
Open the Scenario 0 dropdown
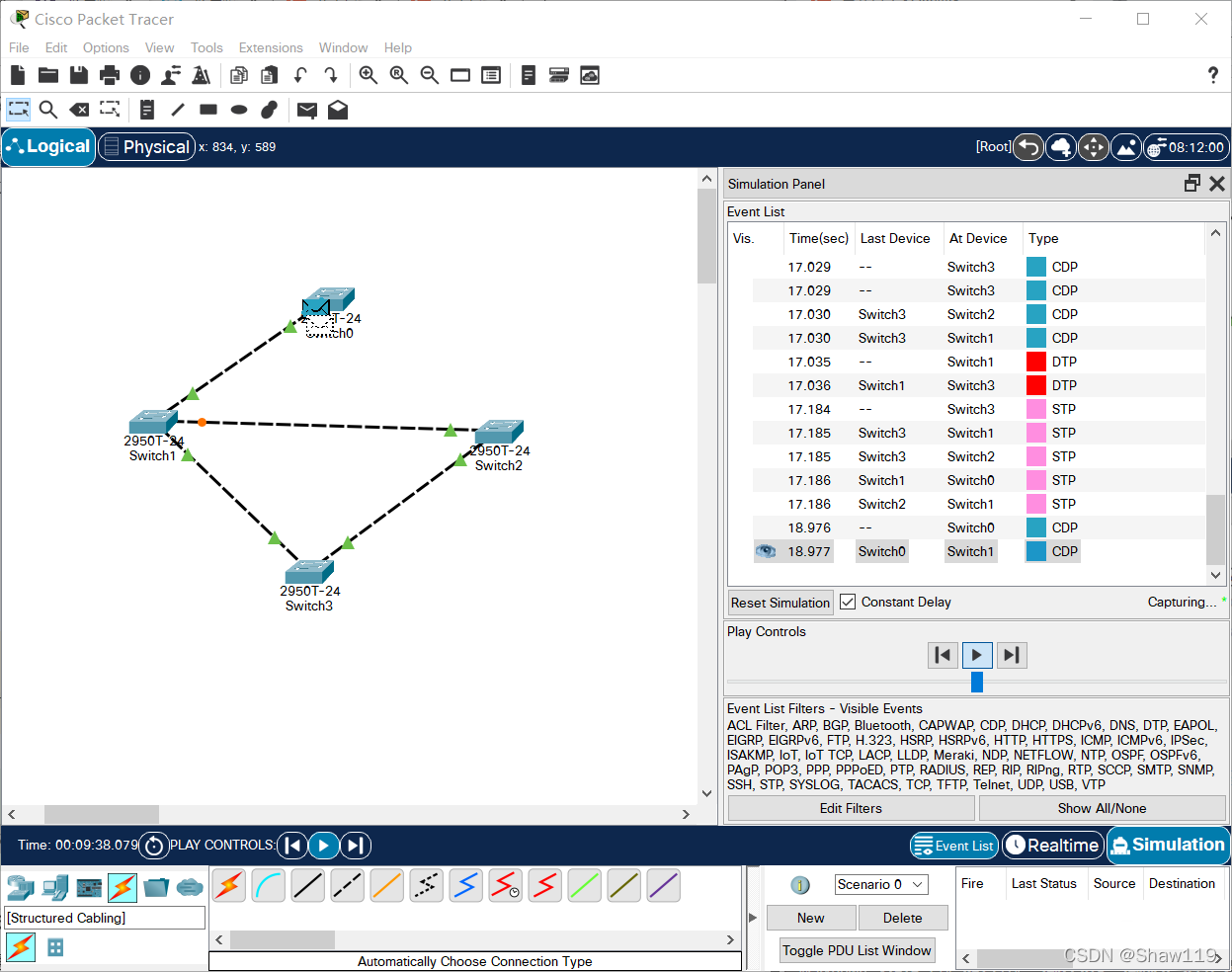881,884
